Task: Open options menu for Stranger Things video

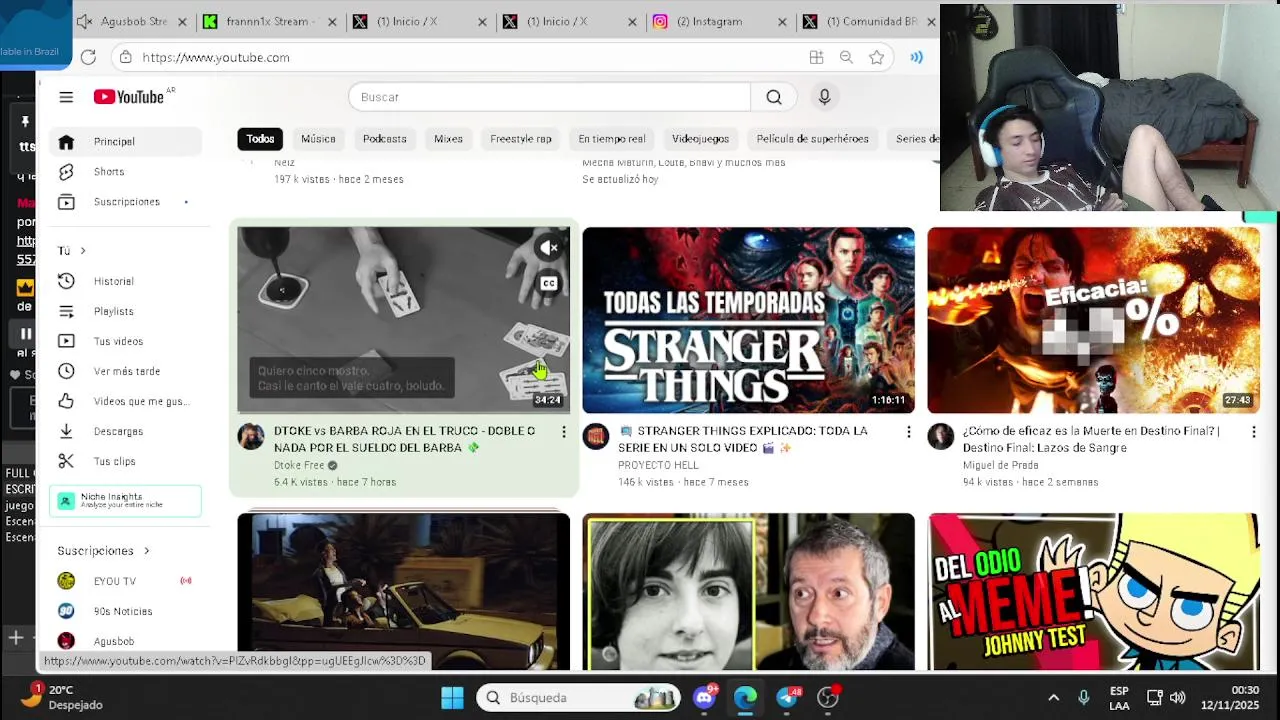Action: pos(908,432)
